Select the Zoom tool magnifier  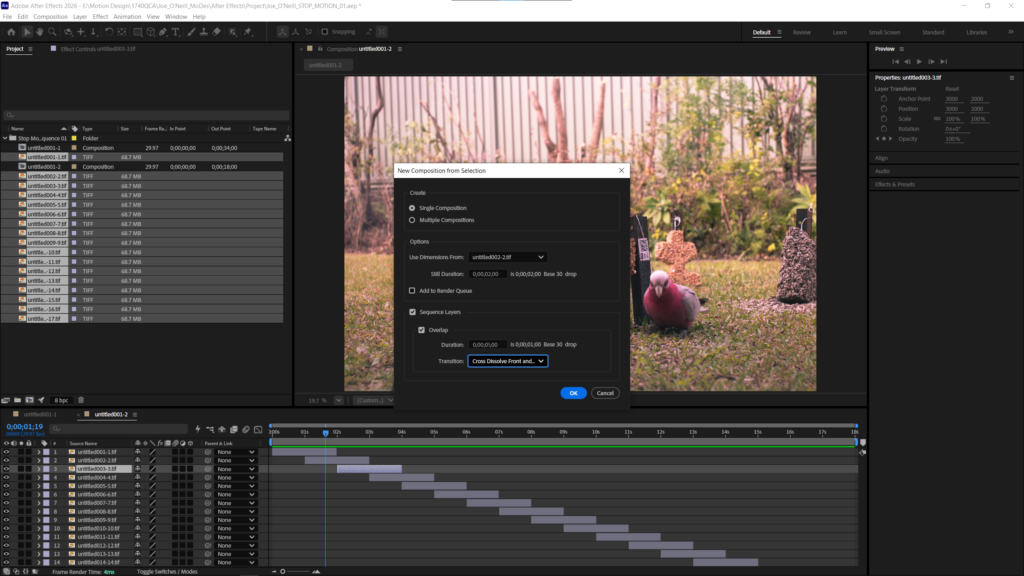click(52, 31)
